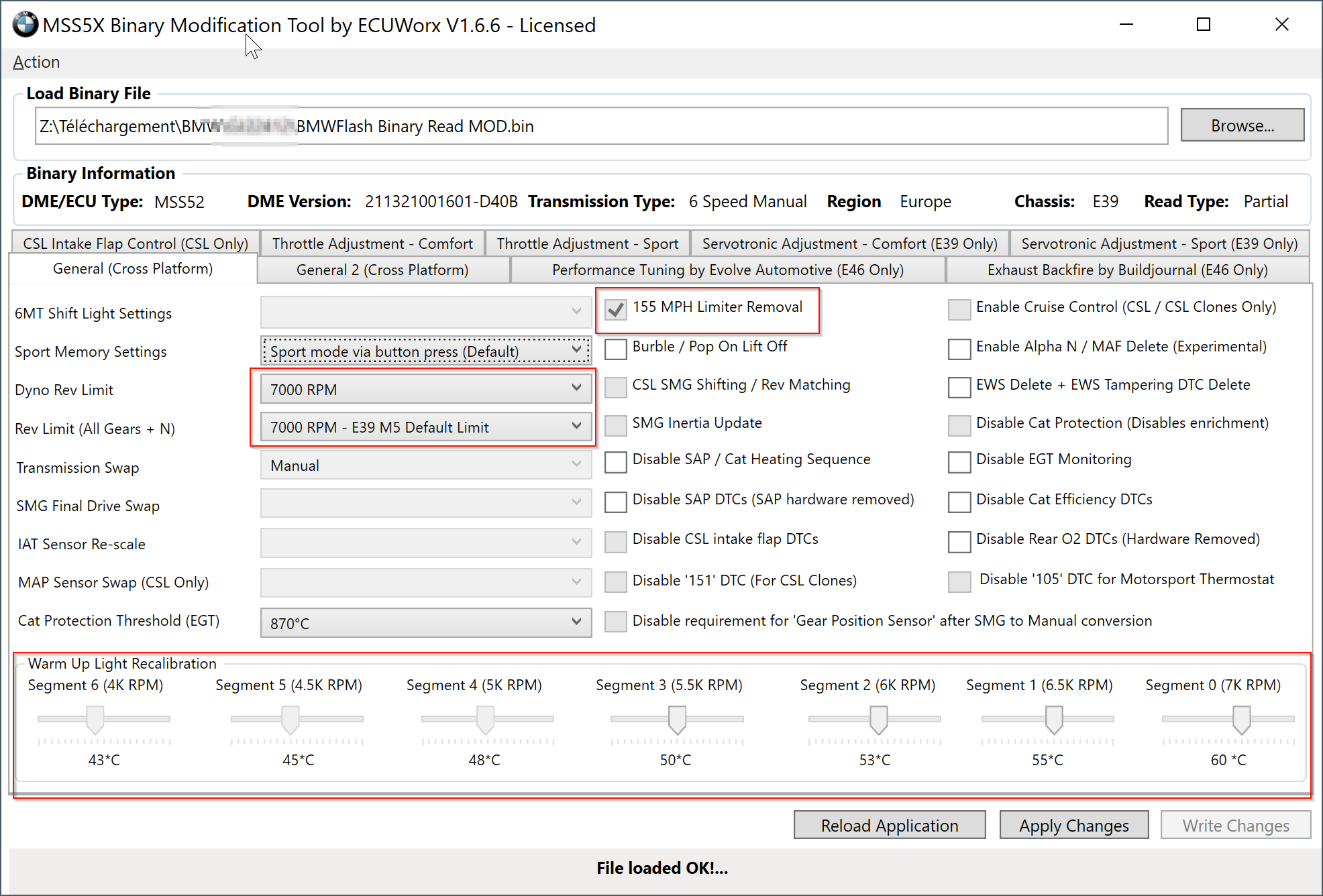Click Segment 3 (5.5K RPM) slider
The height and width of the screenshot is (896, 1323).
coord(678,720)
